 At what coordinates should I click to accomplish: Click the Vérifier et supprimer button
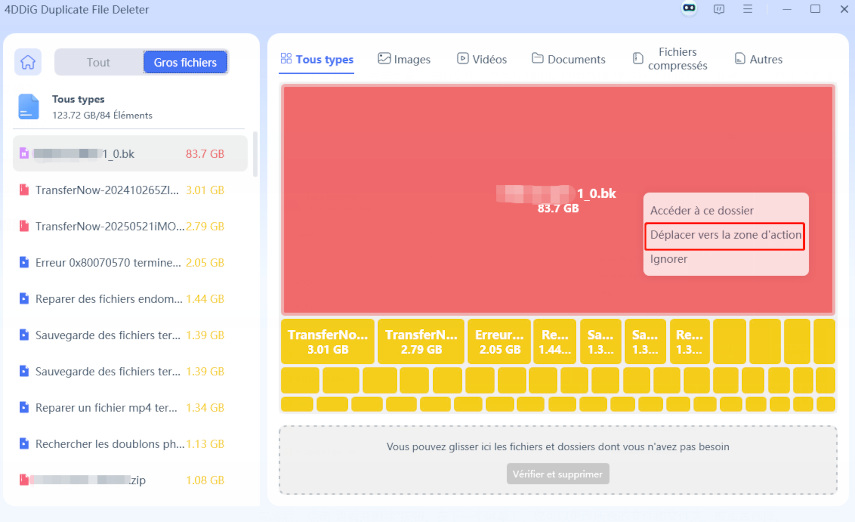[558, 474]
